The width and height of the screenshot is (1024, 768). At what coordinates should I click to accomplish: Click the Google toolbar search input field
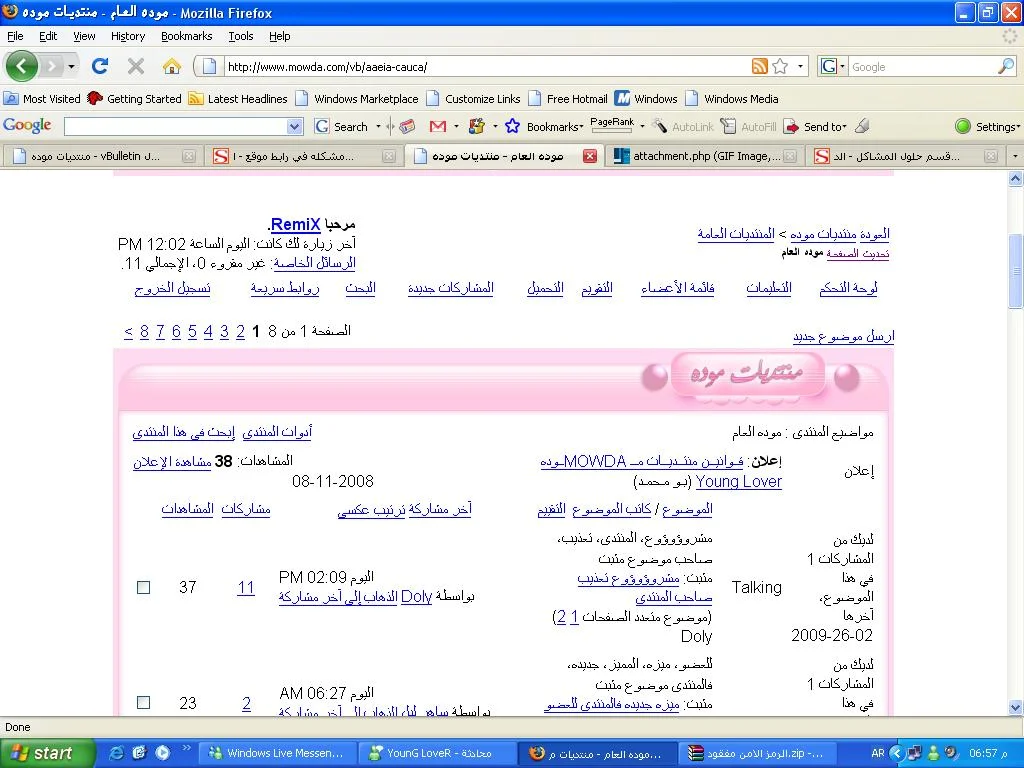pos(175,127)
